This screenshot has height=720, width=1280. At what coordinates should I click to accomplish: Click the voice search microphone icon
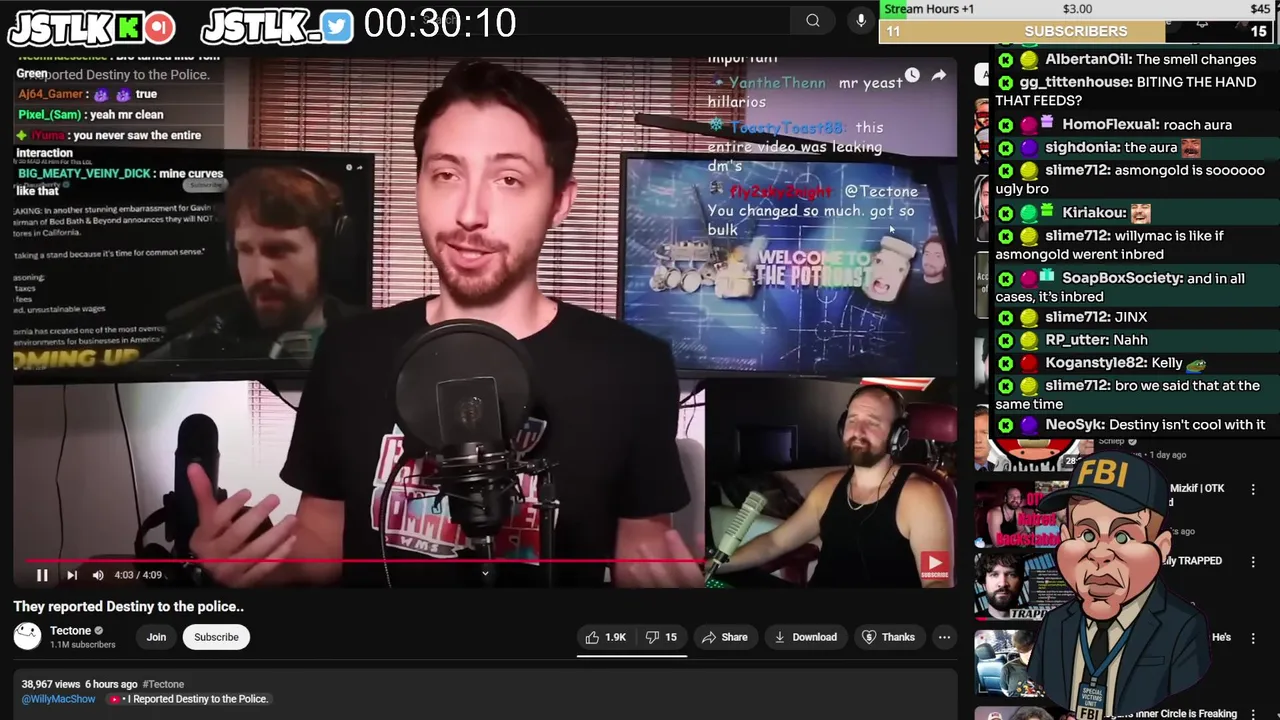click(x=860, y=20)
